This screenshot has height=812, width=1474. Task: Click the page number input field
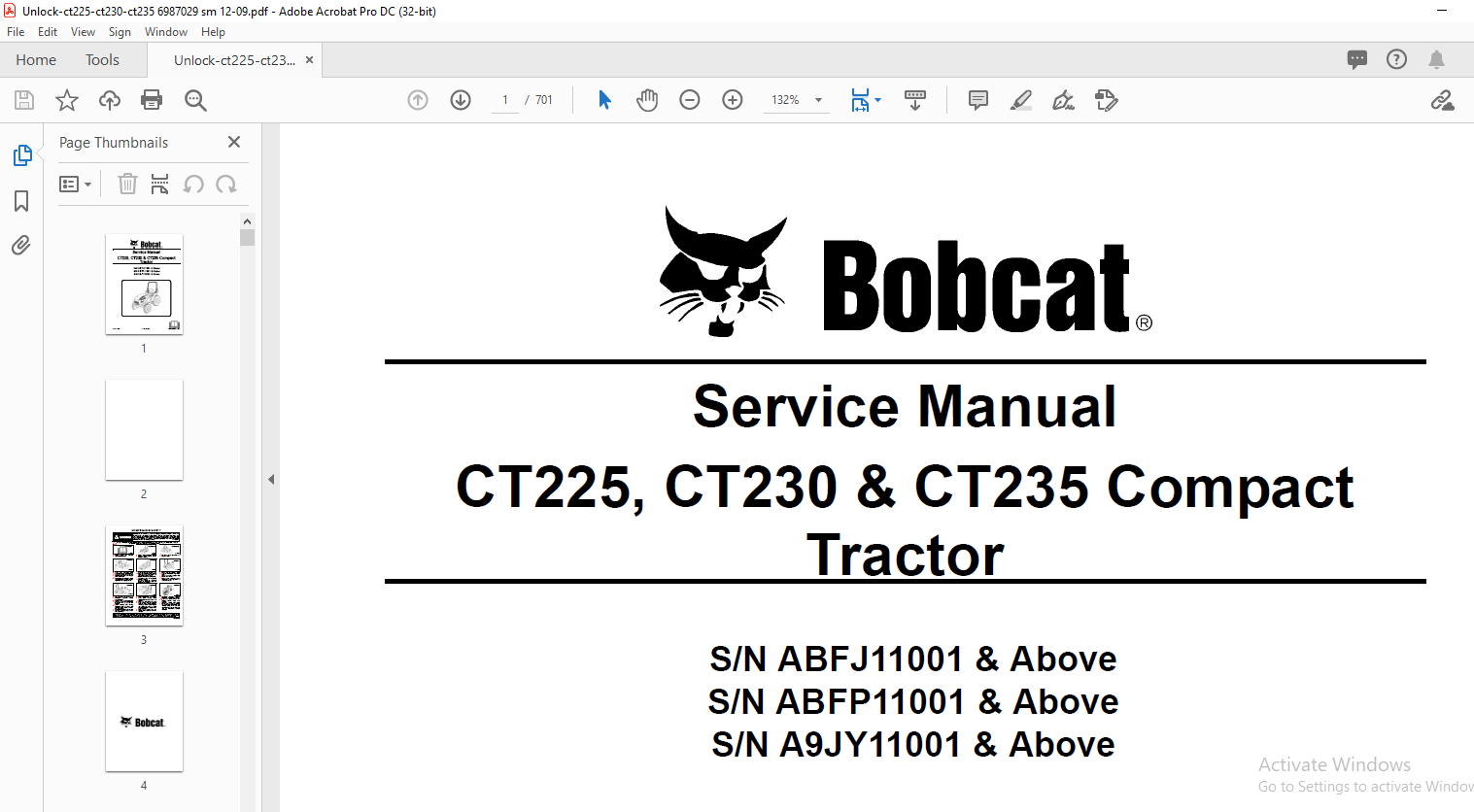(x=505, y=100)
